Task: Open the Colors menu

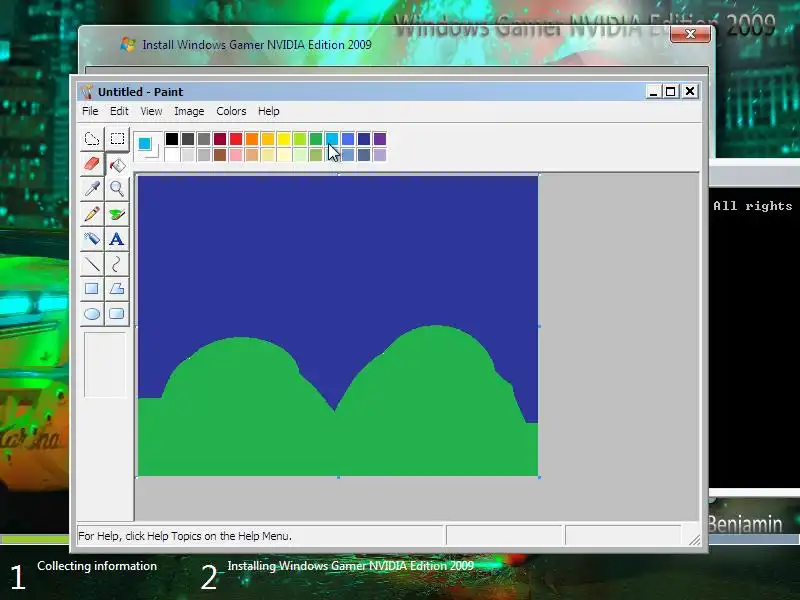Action: 231,111
